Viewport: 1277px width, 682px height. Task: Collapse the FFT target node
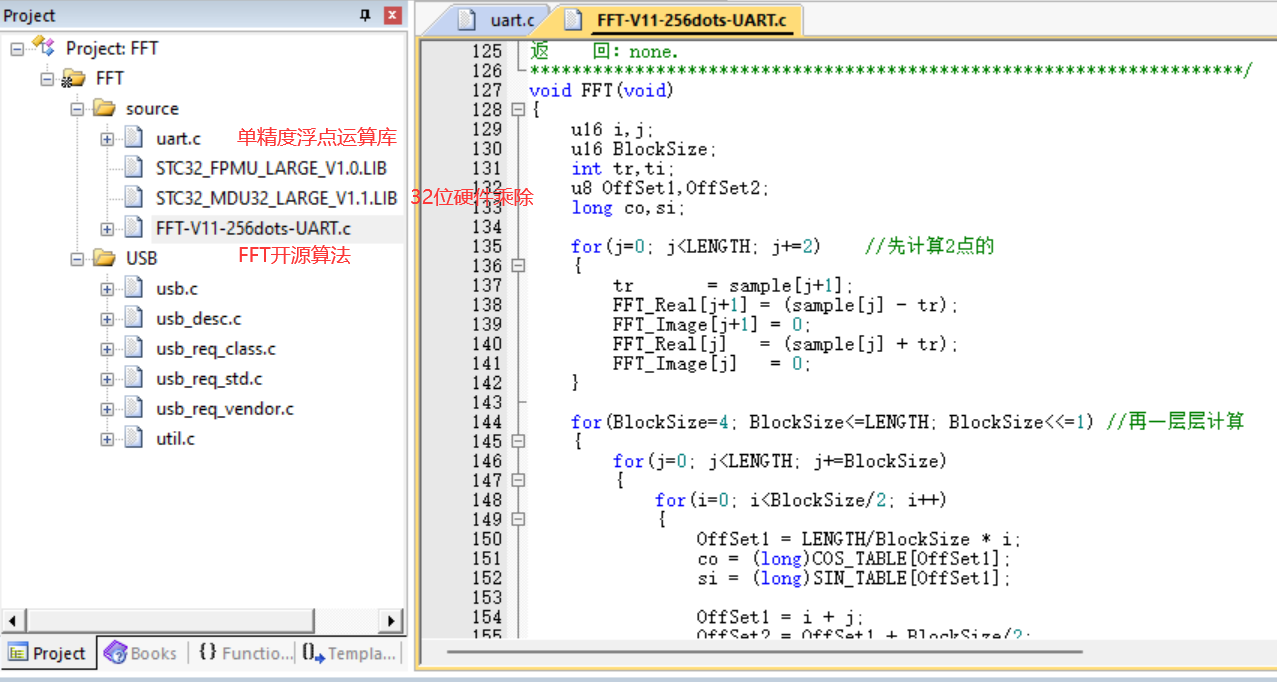pyautogui.click(x=46, y=78)
